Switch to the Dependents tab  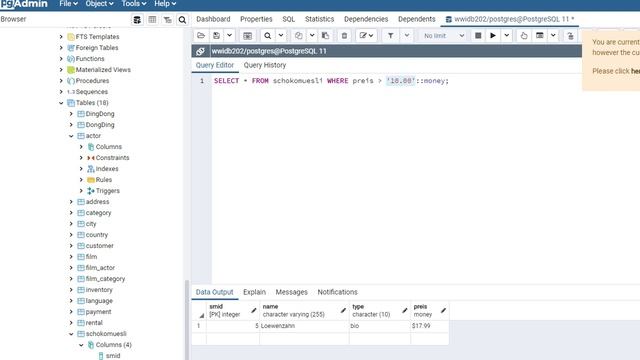point(417,19)
